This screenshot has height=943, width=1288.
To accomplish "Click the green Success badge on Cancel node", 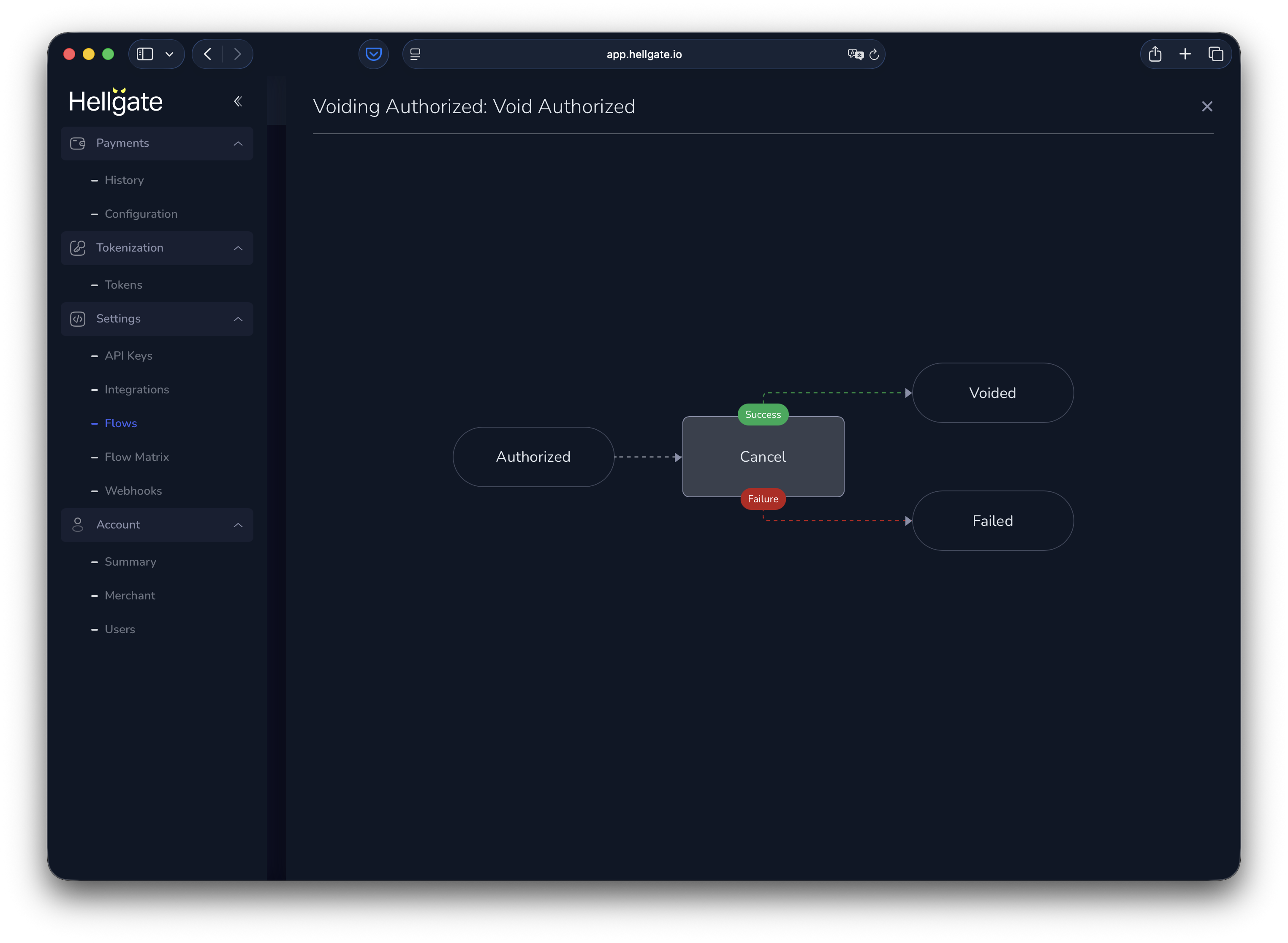I will [x=763, y=415].
